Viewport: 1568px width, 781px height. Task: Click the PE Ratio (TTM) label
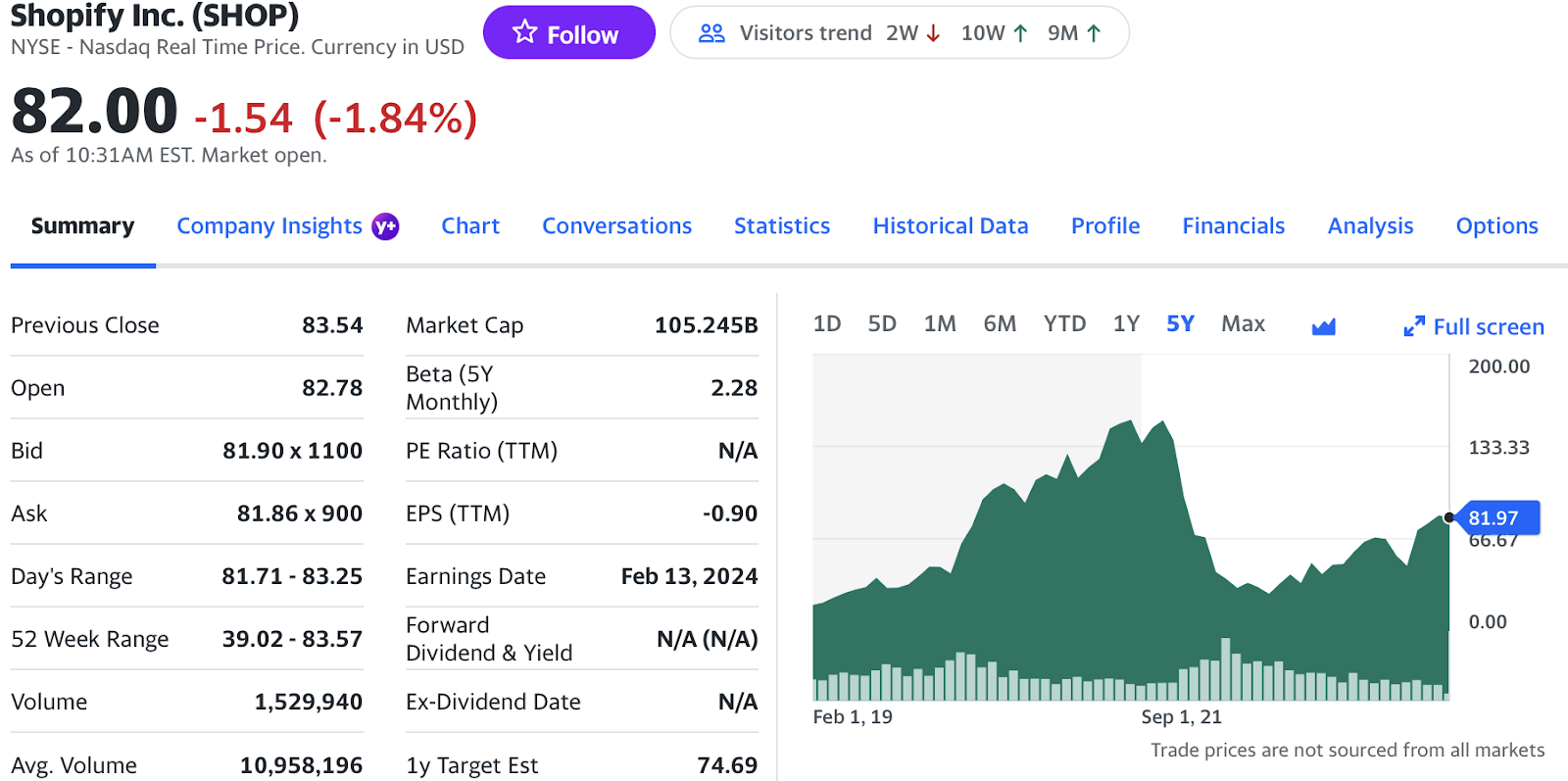coord(481,451)
